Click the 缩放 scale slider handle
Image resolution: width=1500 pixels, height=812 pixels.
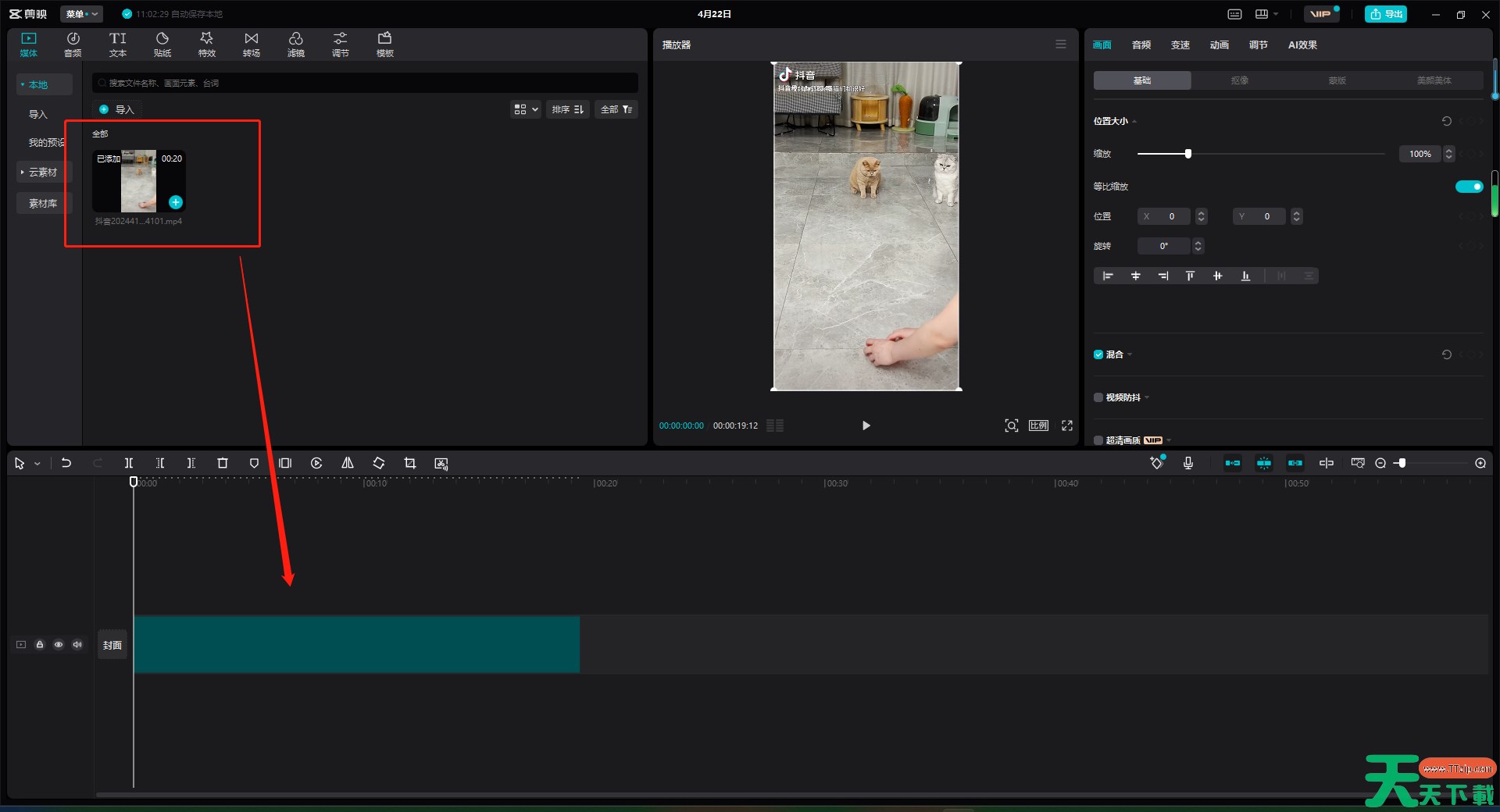coord(1188,154)
